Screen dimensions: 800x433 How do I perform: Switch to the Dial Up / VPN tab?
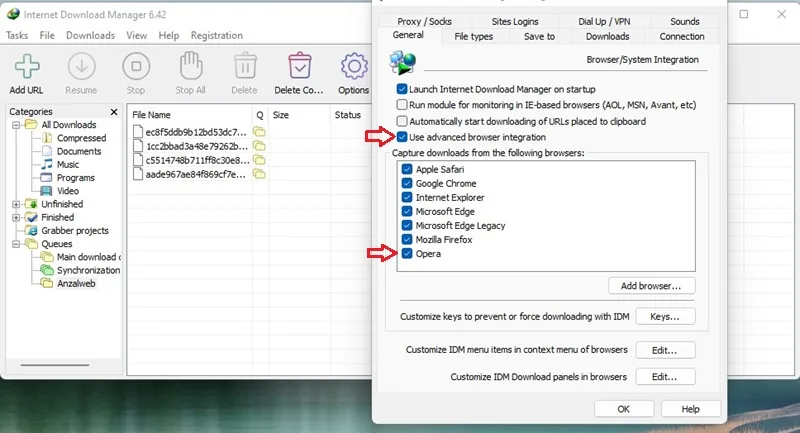(x=604, y=21)
